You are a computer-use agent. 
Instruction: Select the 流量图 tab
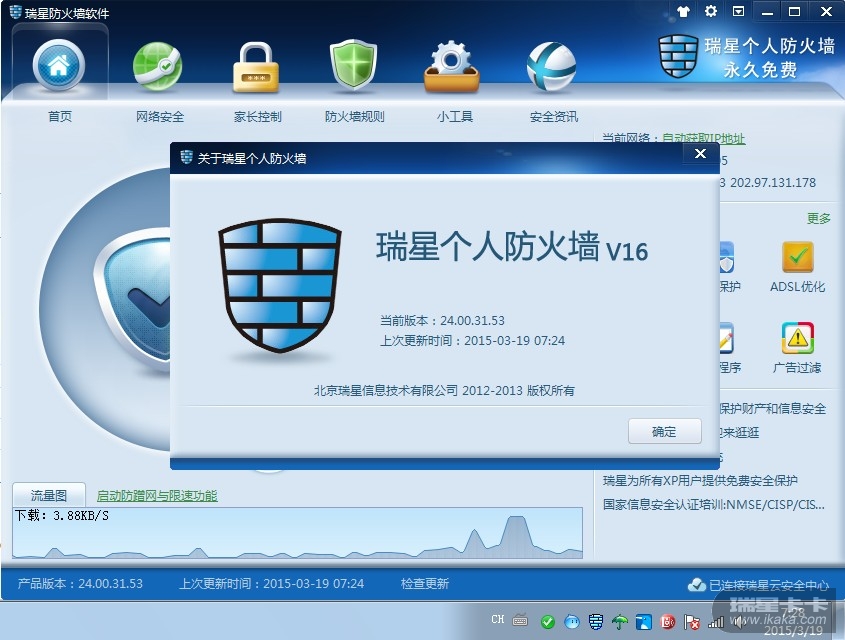[49, 495]
